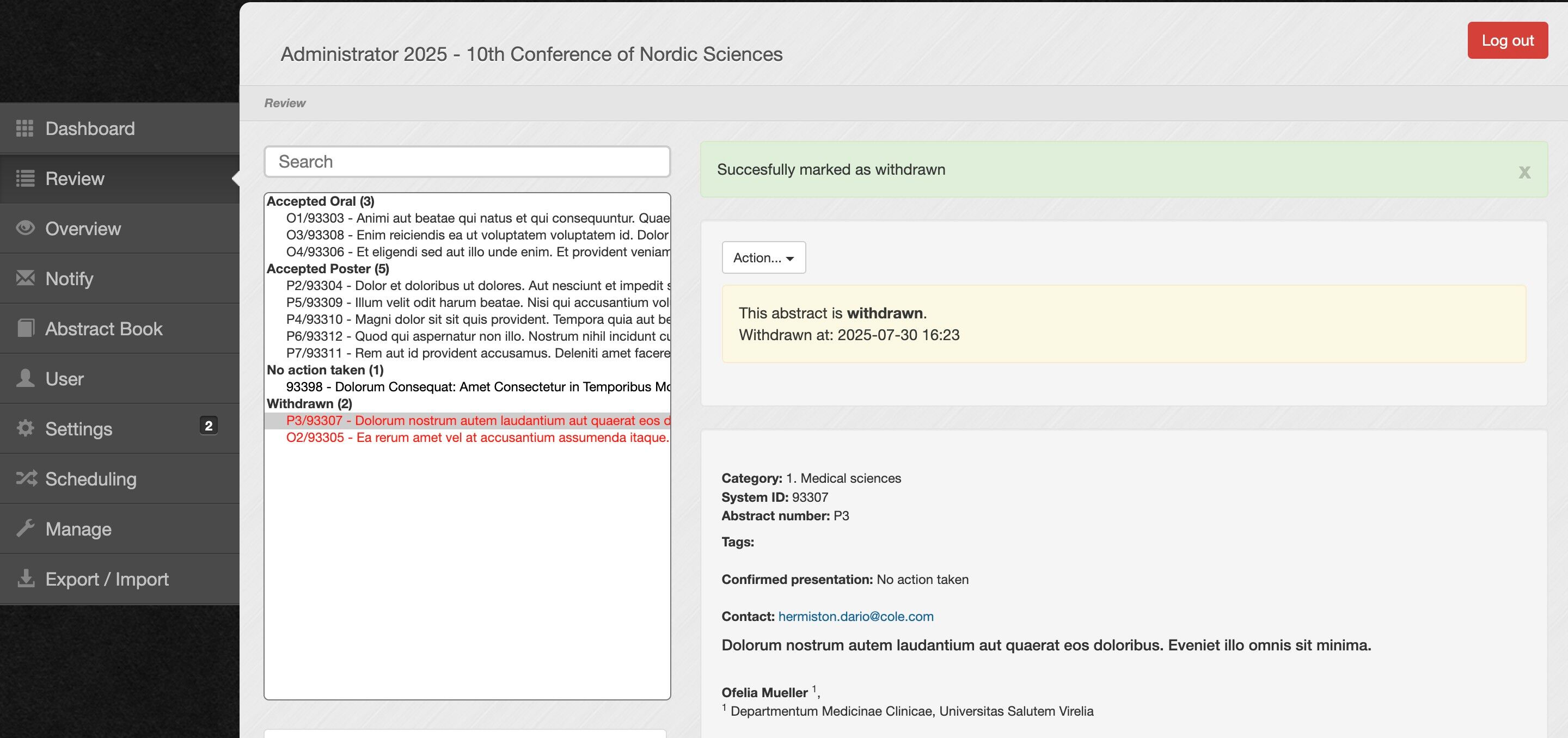The width and height of the screenshot is (1568, 738).
Task: Click the Settings gear icon
Action: [x=24, y=428]
